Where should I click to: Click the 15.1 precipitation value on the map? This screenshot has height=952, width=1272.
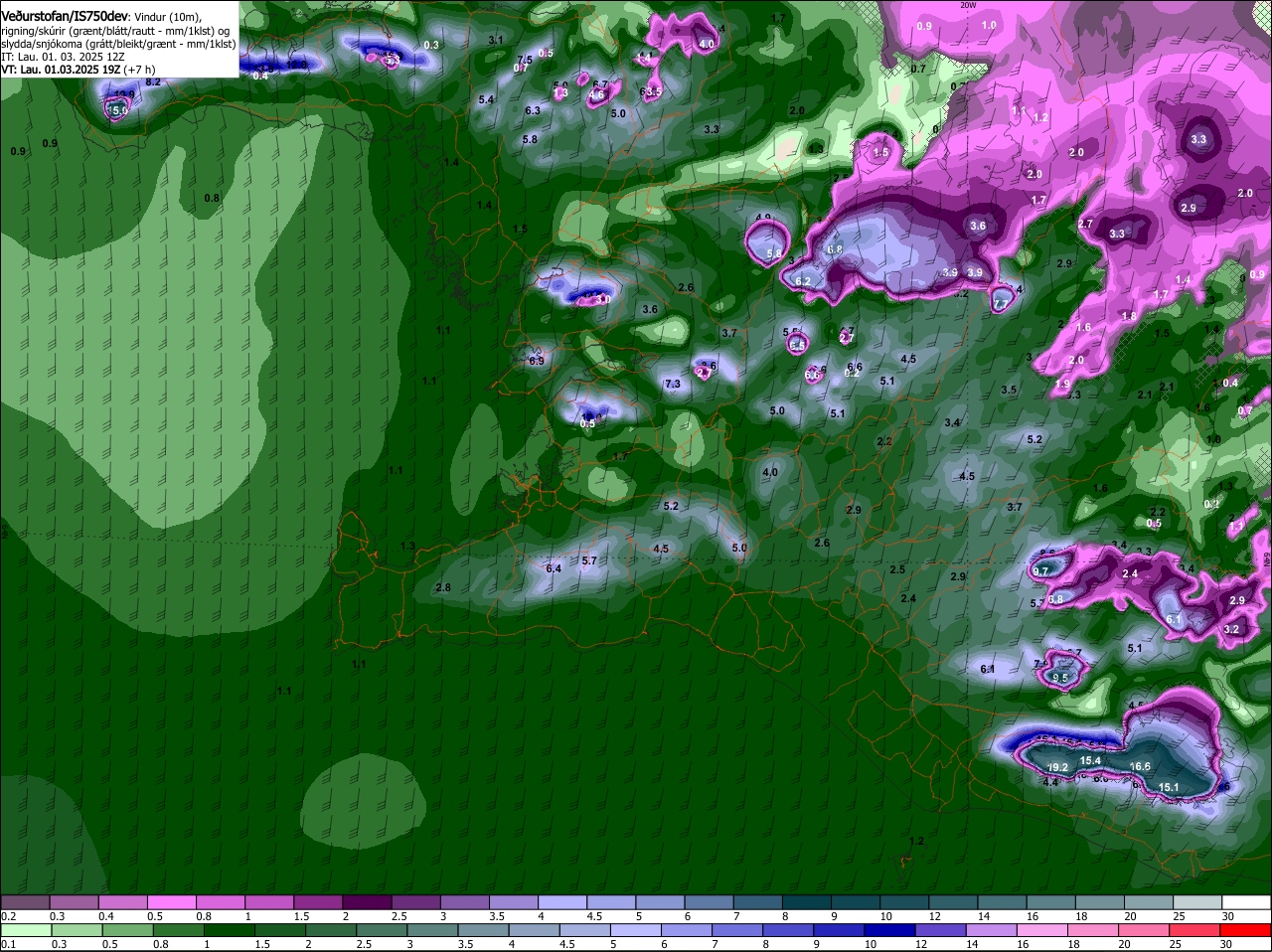point(1169,787)
